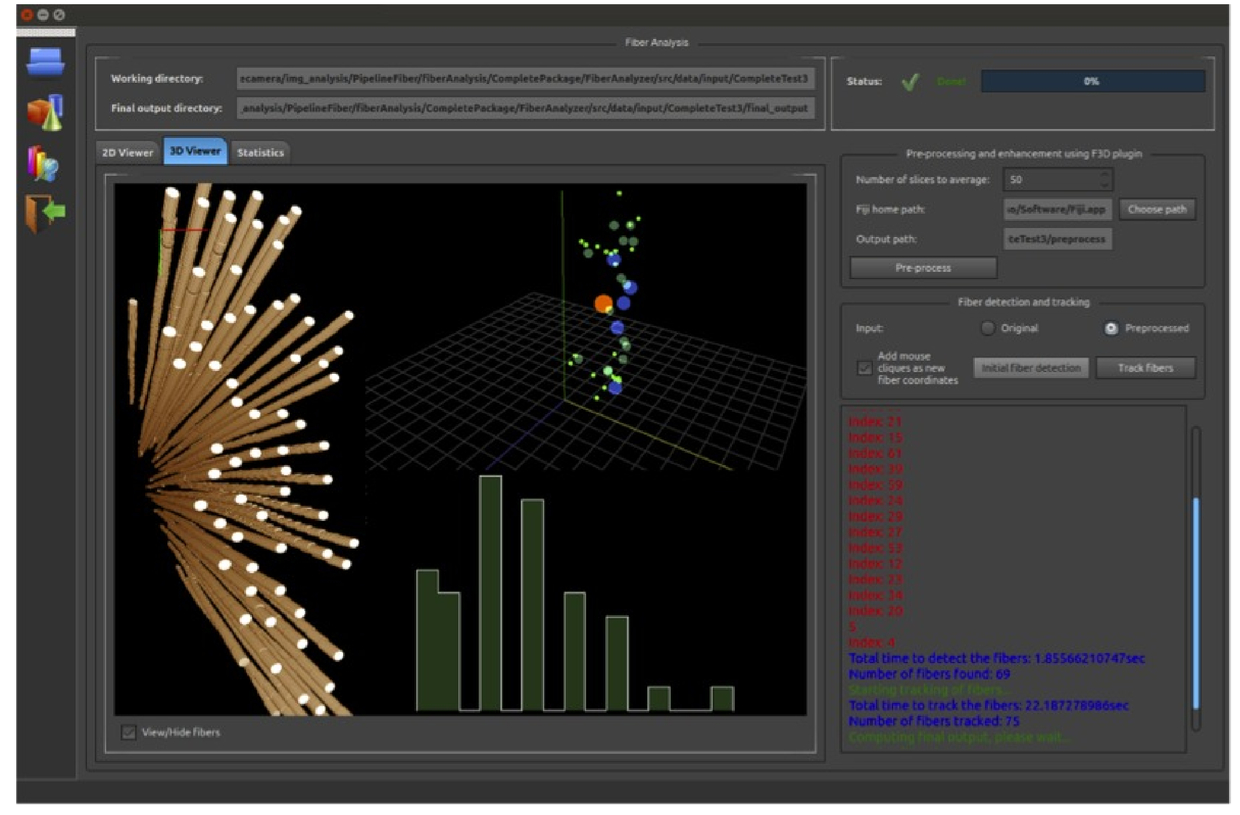
Task: Click the Final output directory field
Action: pyautogui.click(x=525, y=108)
